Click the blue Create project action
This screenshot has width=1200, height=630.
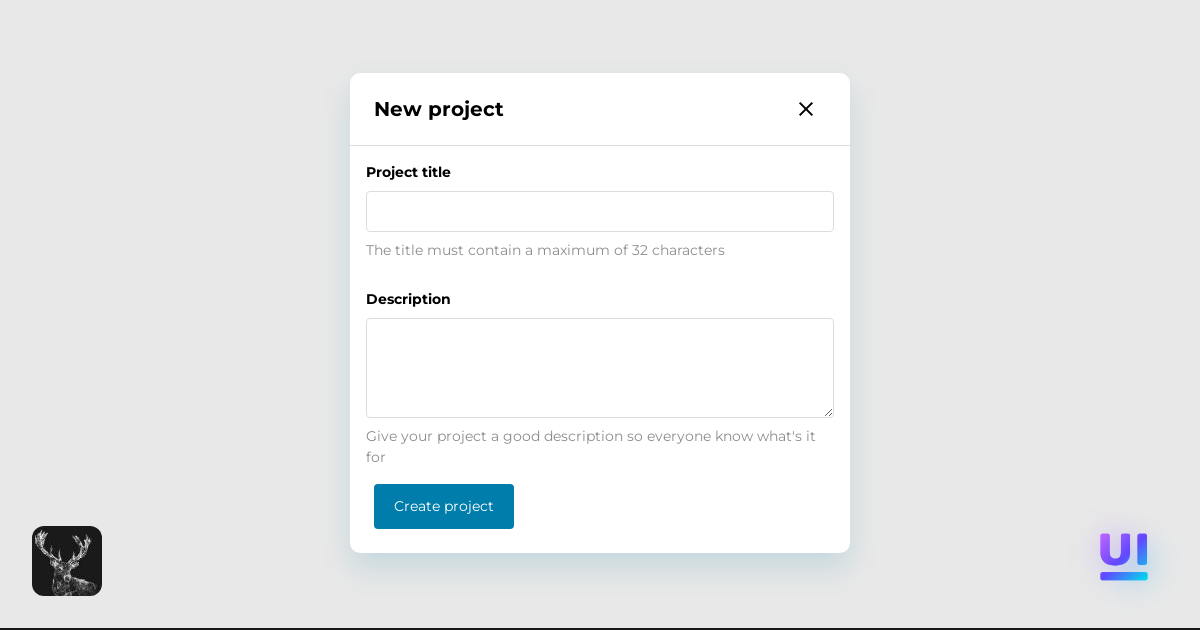pos(443,506)
